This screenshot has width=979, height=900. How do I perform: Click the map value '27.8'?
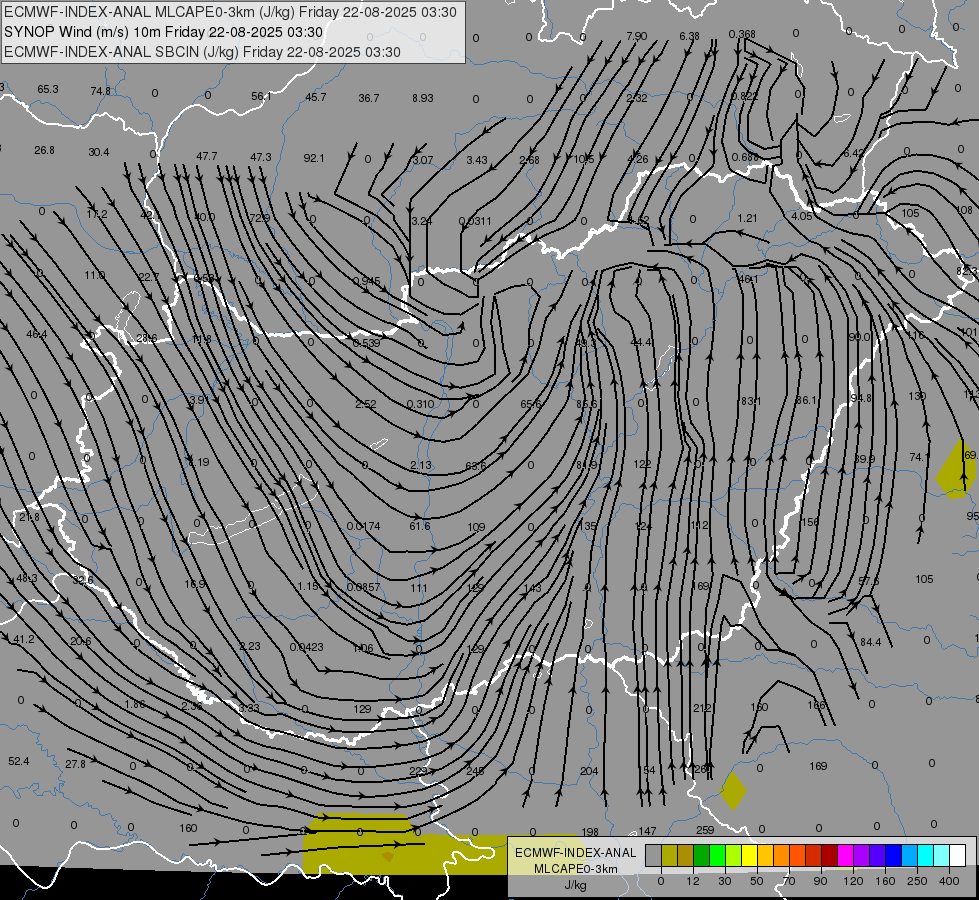pos(76,764)
